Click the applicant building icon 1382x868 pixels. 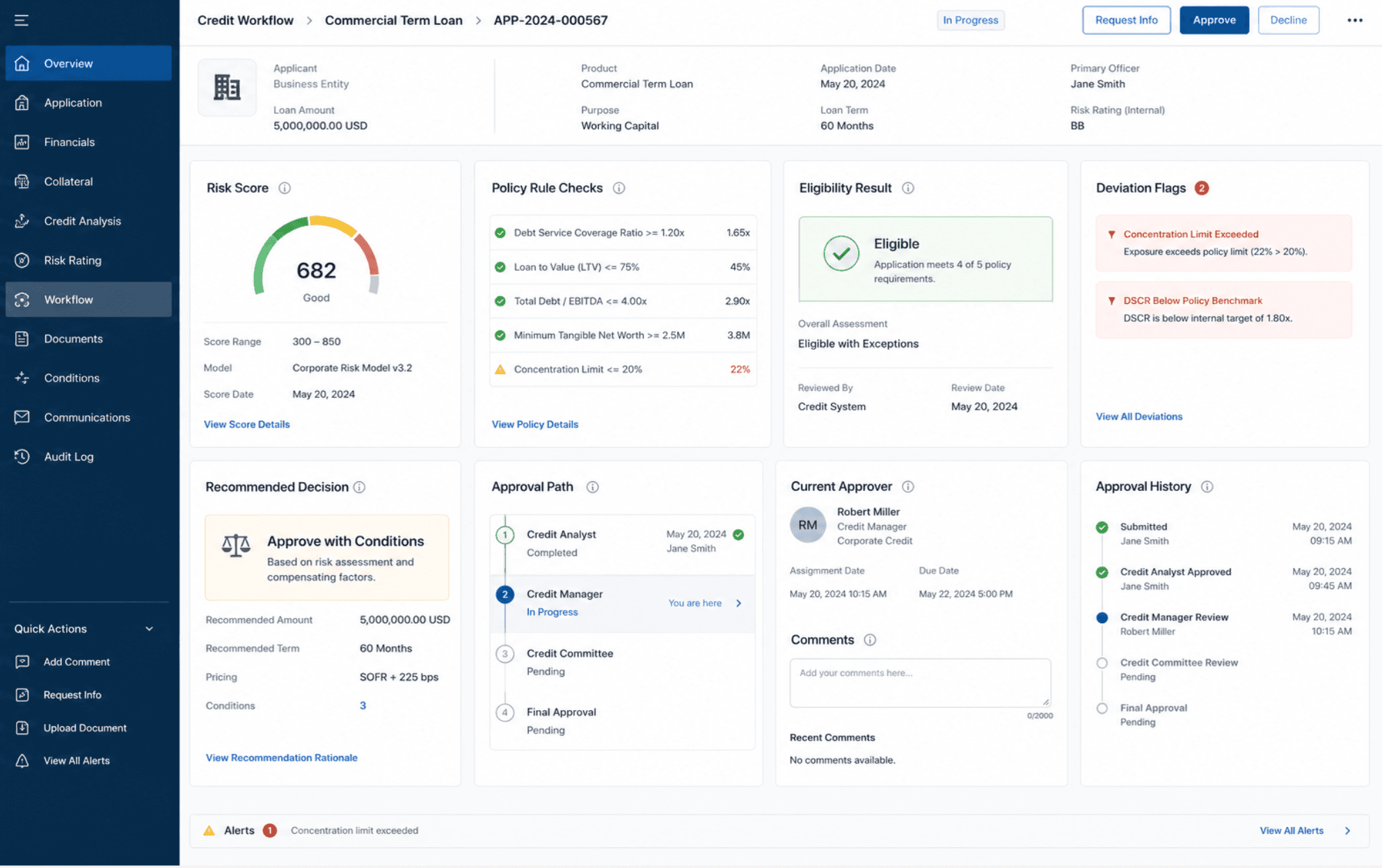click(x=227, y=88)
